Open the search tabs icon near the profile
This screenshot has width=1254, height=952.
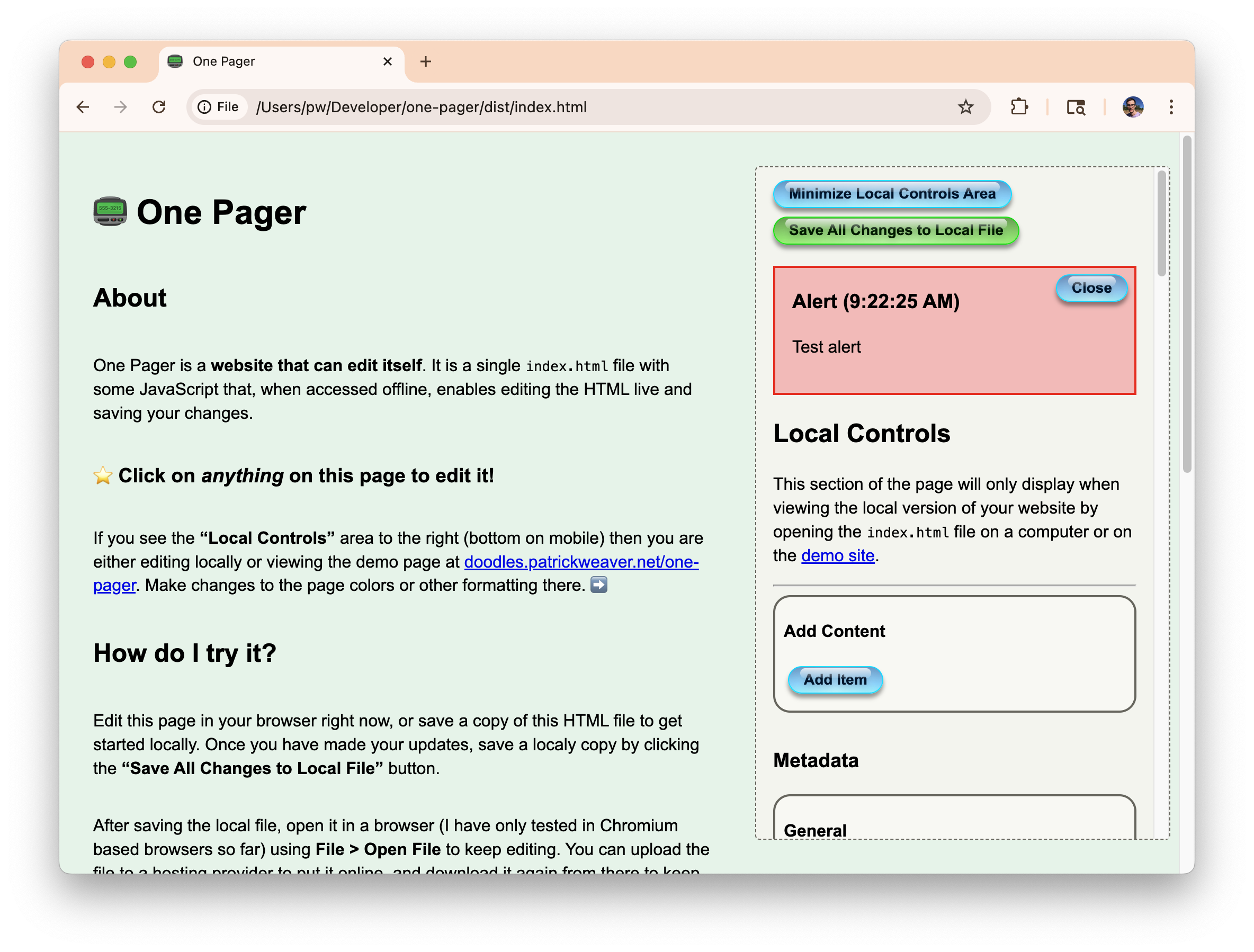1076,106
